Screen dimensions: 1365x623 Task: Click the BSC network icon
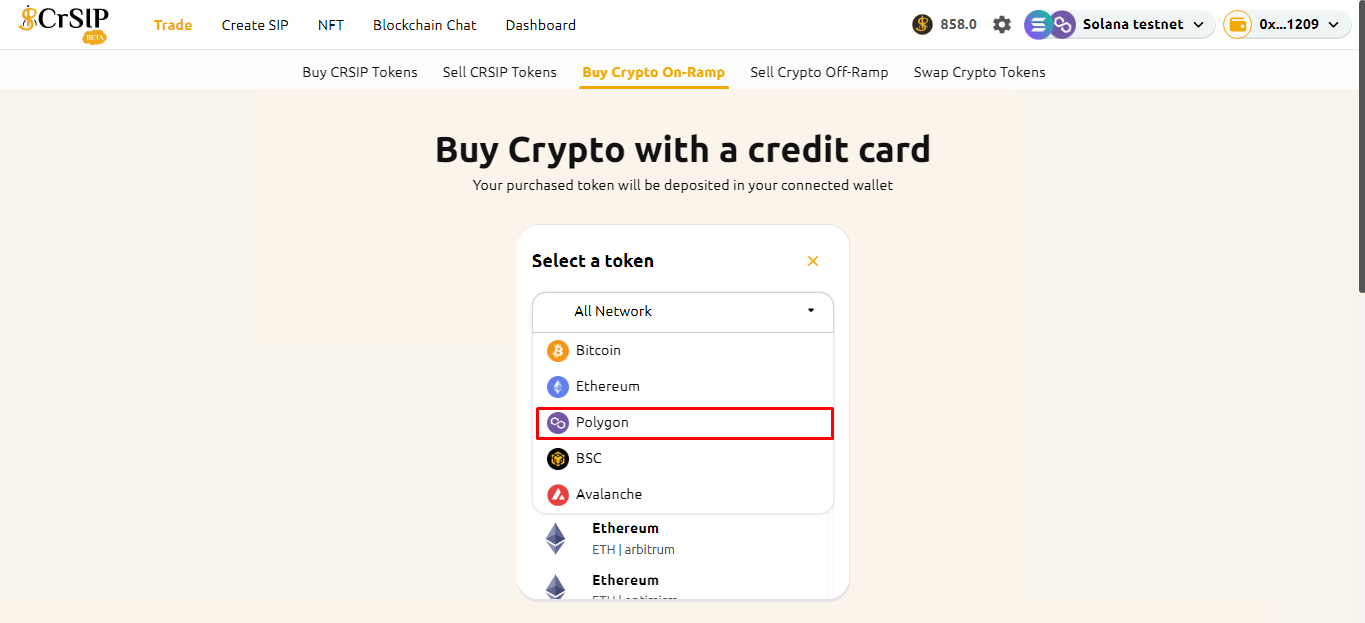pyautogui.click(x=558, y=459)
